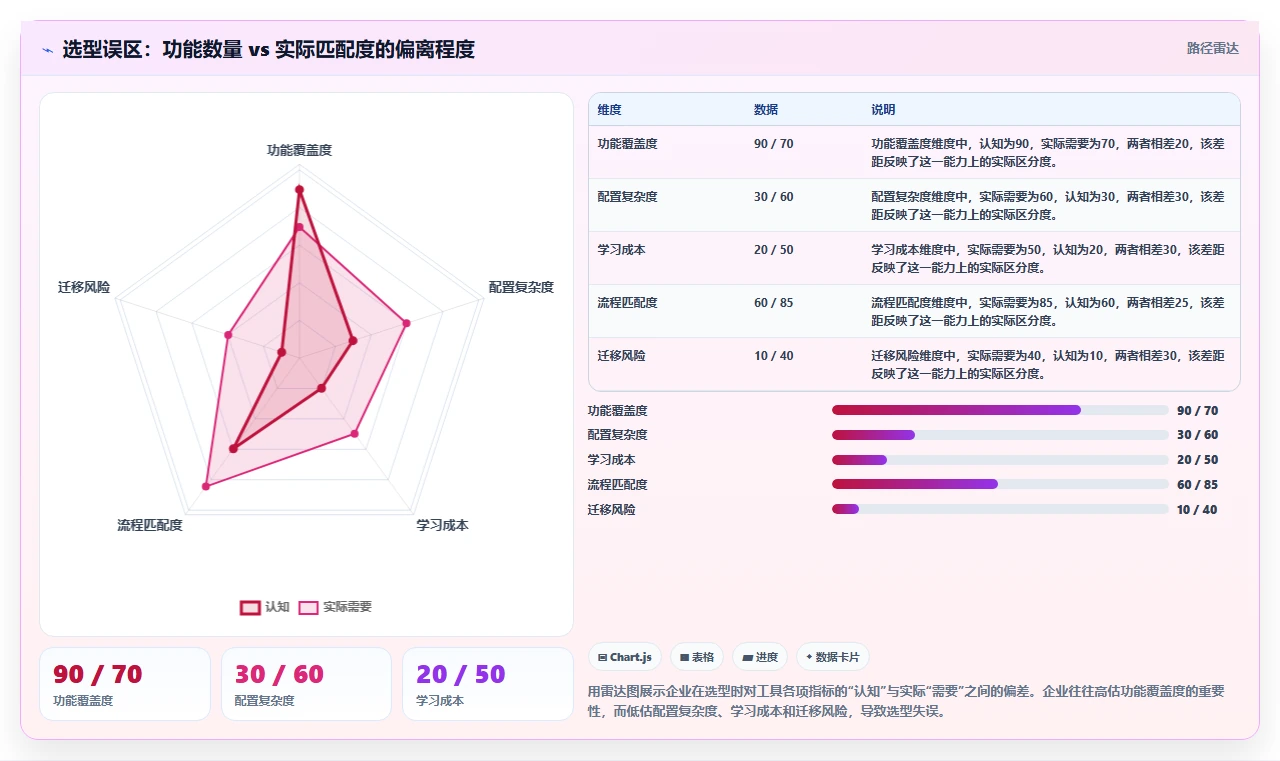Click the table value 10 / 40
This screenshot has height=761, width=1280.
tap(773, 356)
